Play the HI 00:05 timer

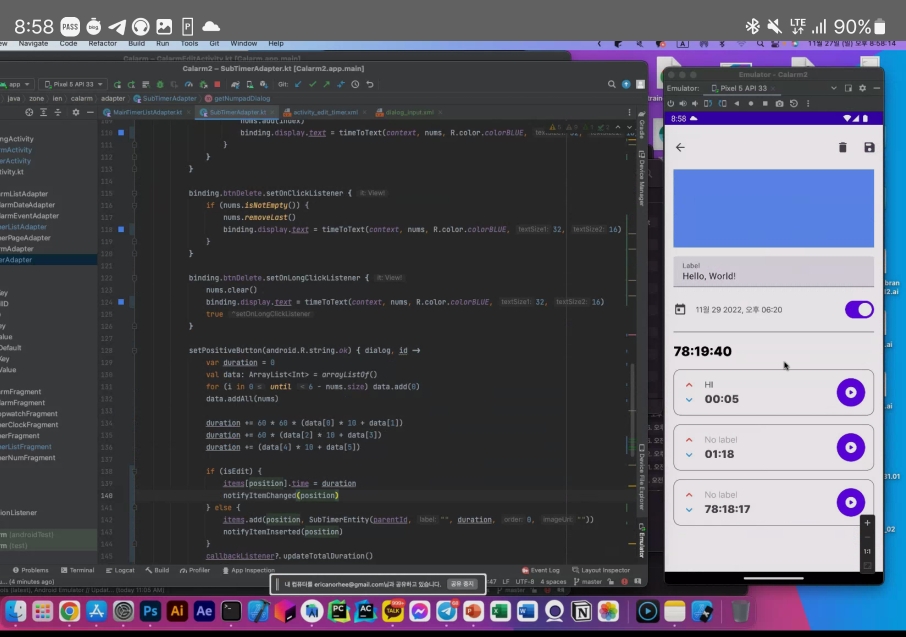click(851, 392)
